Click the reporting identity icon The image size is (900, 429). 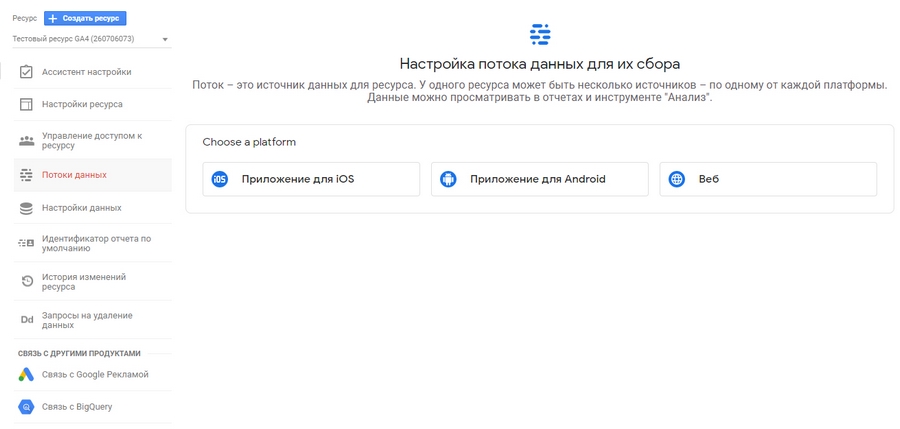(x=26, y=244)
